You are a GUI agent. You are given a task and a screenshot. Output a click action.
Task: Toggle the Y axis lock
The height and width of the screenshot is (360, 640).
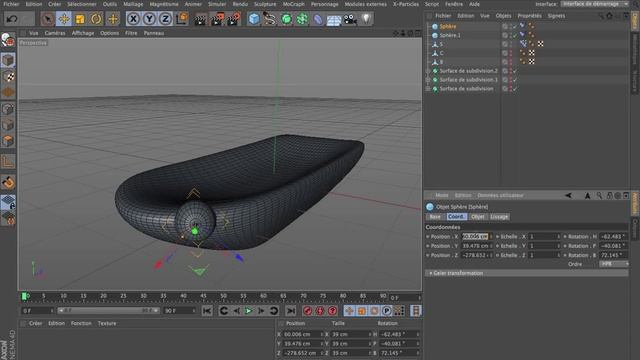(149, 19)
